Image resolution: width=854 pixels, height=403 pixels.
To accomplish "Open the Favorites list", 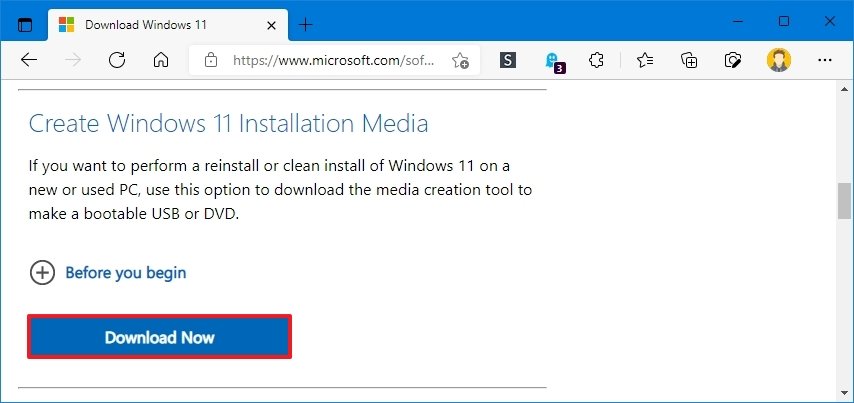I will point(645,60).
